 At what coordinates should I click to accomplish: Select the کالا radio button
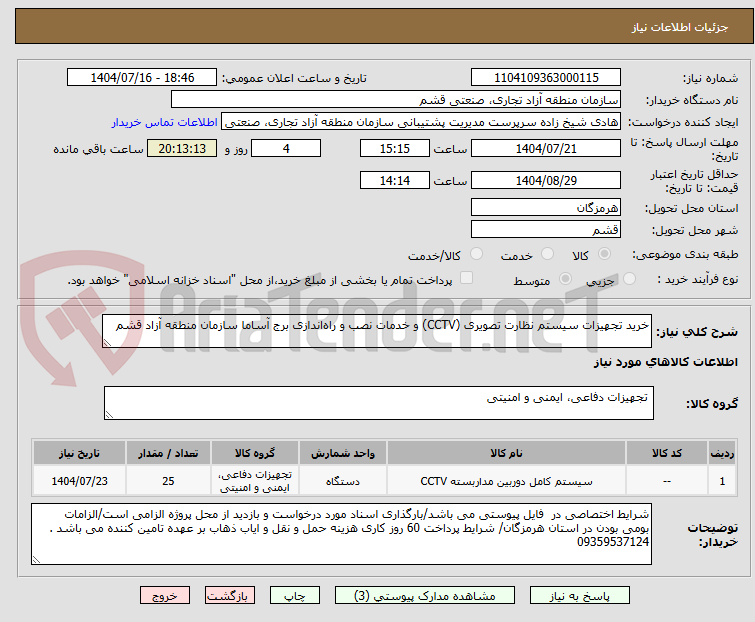[604, 254]
